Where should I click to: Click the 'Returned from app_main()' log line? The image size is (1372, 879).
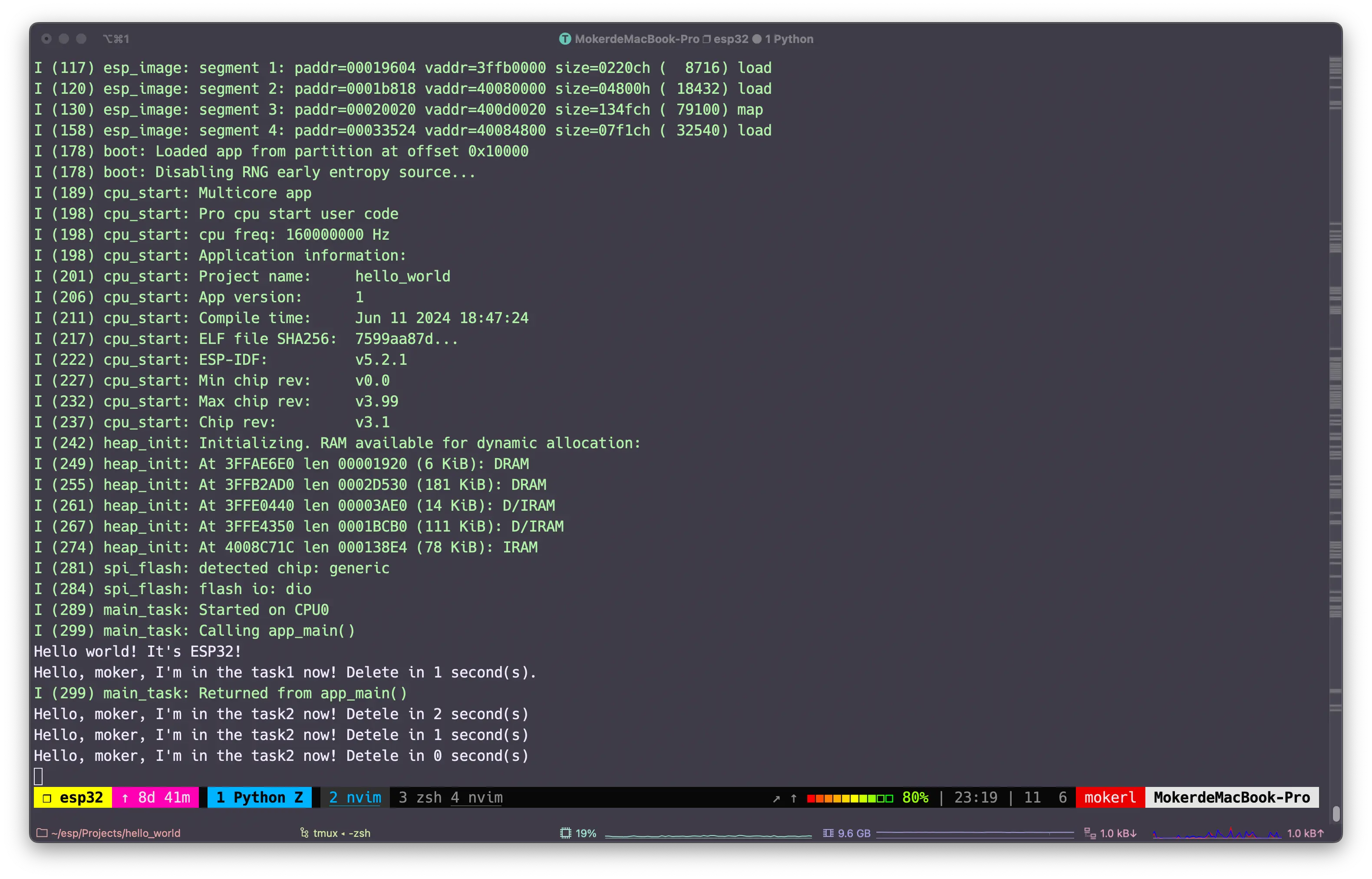(x=220, y=693)
